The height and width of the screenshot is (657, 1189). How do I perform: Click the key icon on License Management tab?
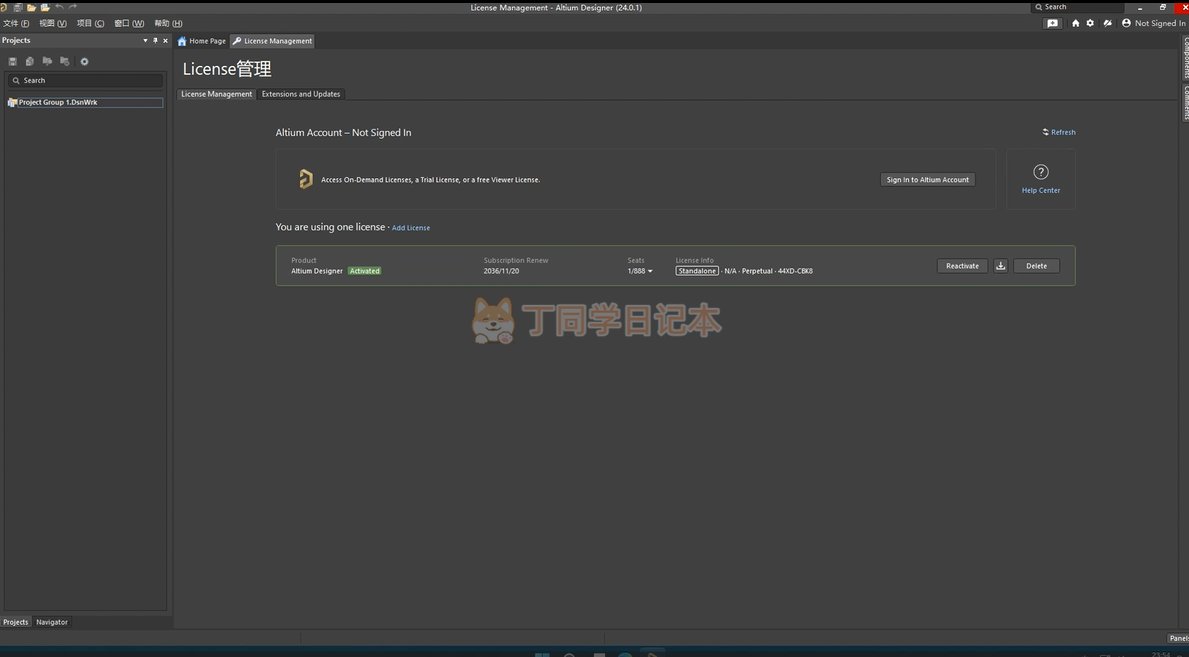(x=237, y=41)
